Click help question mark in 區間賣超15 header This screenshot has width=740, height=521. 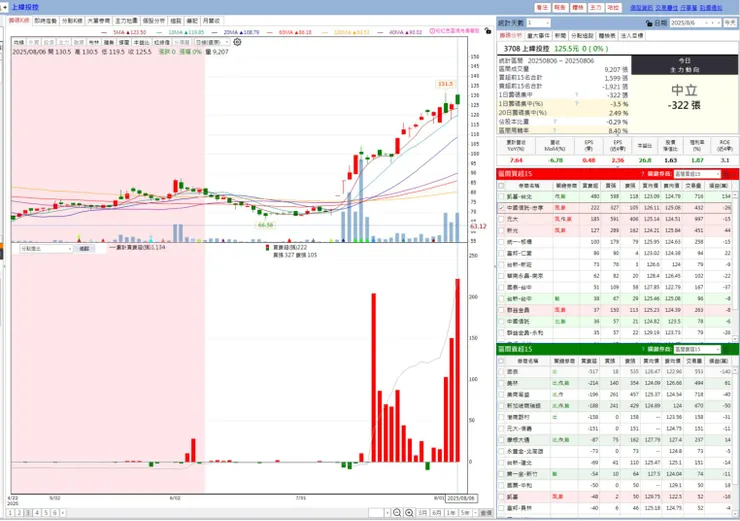click(x=642, y=349)
